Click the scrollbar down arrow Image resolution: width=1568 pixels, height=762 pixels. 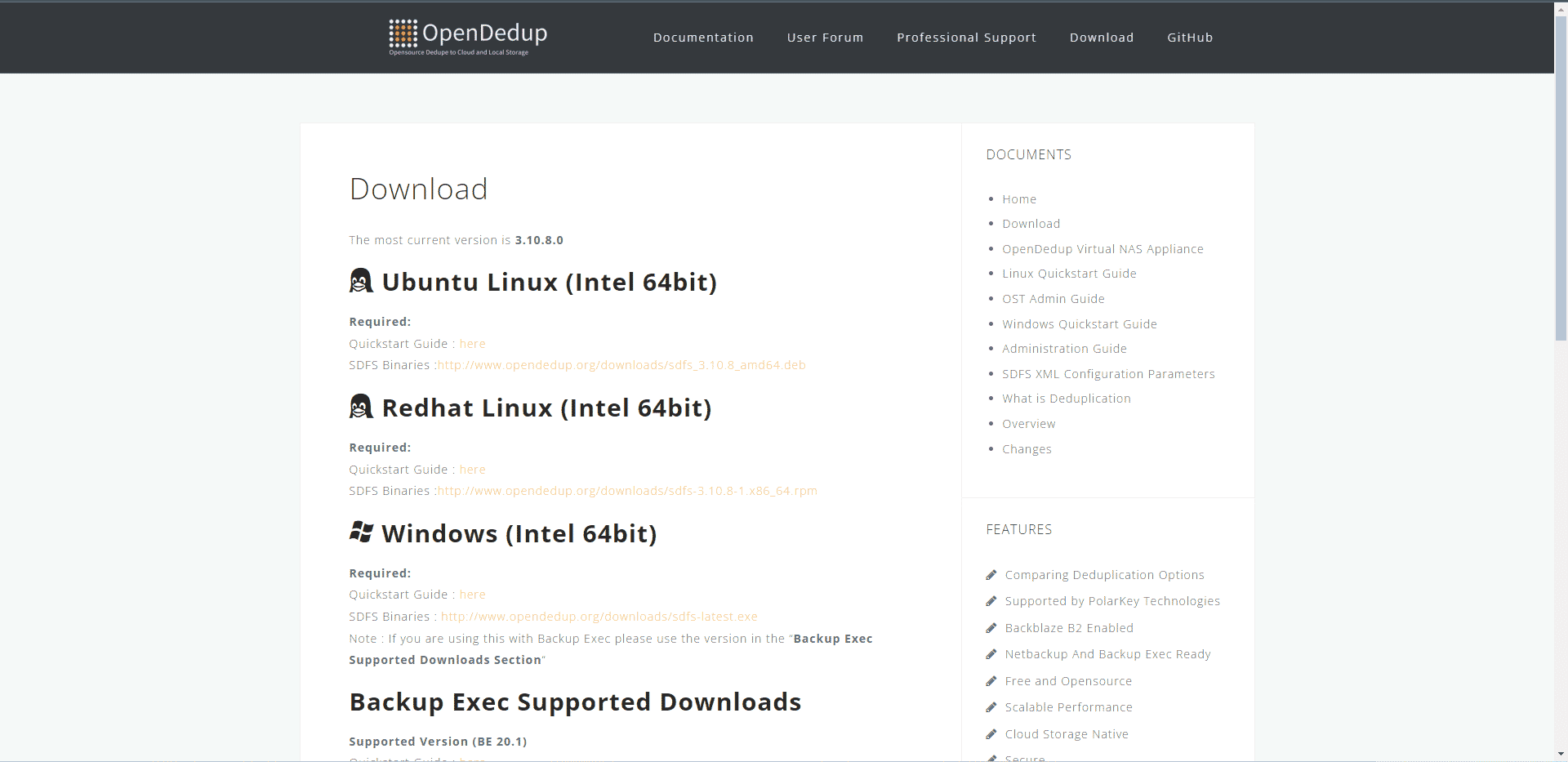[1561, 755]
